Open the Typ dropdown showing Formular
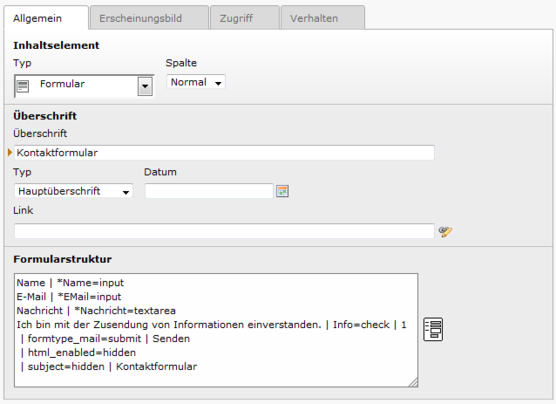 (x=84, y=85)
